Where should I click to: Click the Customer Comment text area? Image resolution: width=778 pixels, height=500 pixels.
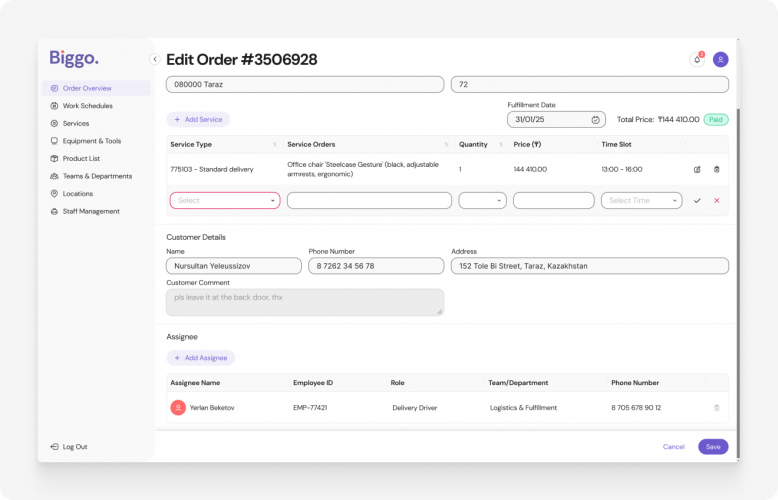tap(305, 302)
